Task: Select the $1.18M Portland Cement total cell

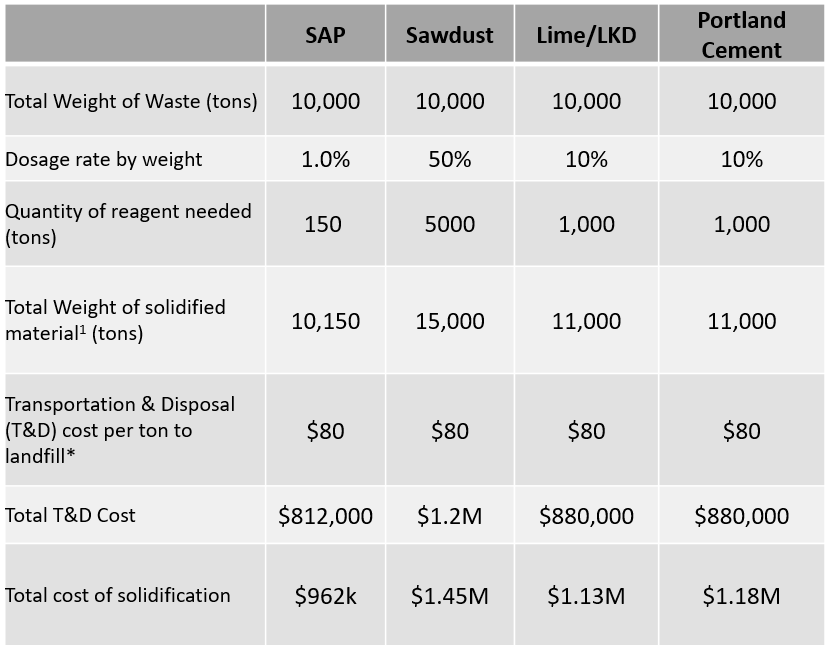Action: click(x=742, y=596)
